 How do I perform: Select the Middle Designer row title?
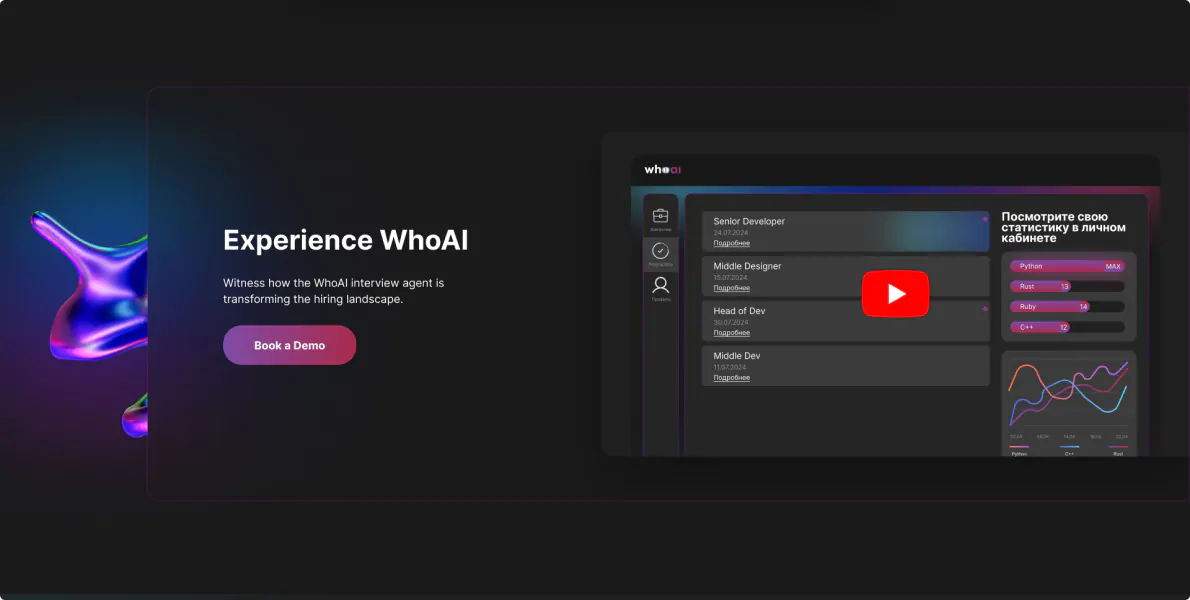coord(747,266)
